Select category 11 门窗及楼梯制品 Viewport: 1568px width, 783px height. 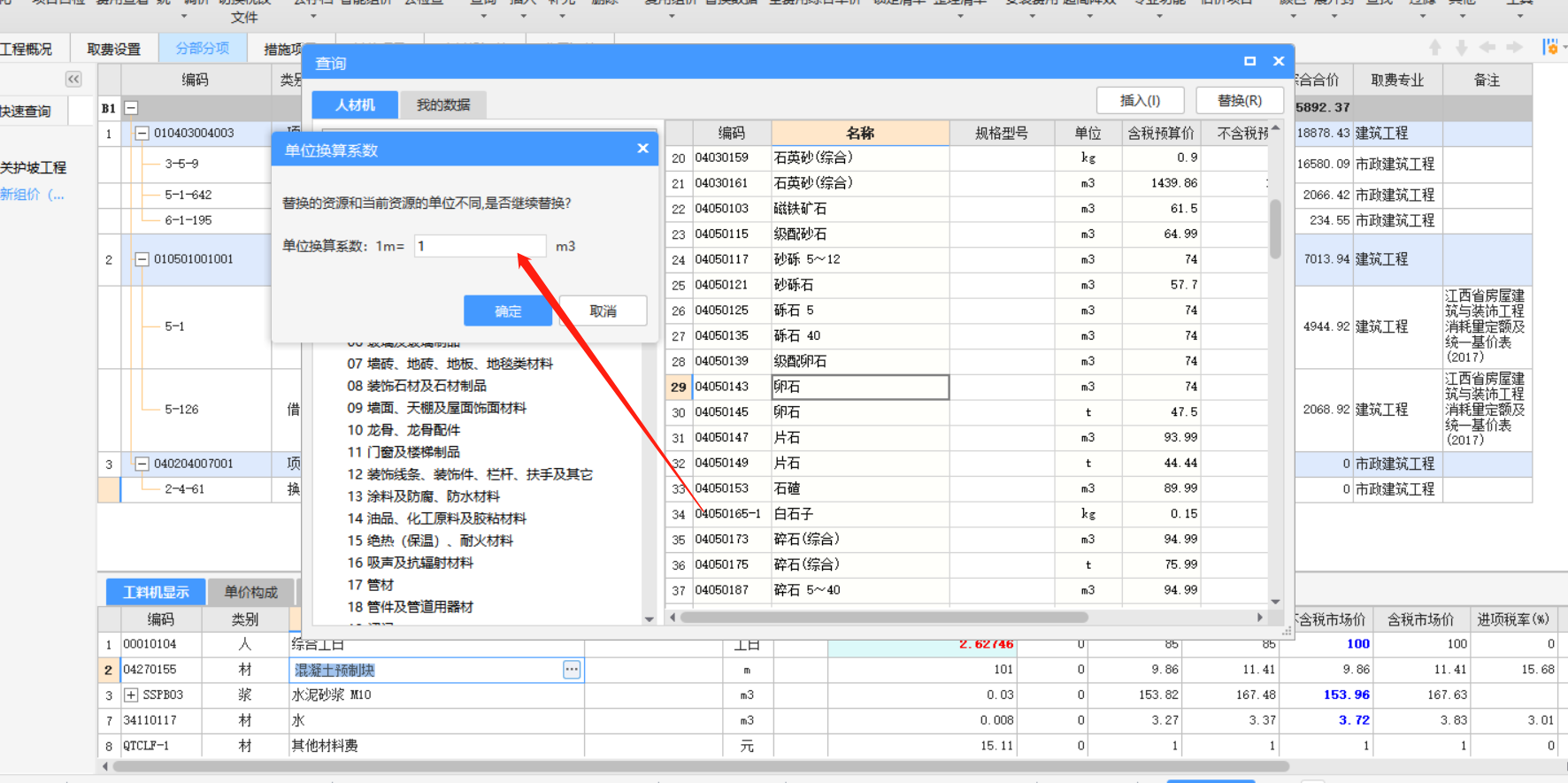point(404,452)
